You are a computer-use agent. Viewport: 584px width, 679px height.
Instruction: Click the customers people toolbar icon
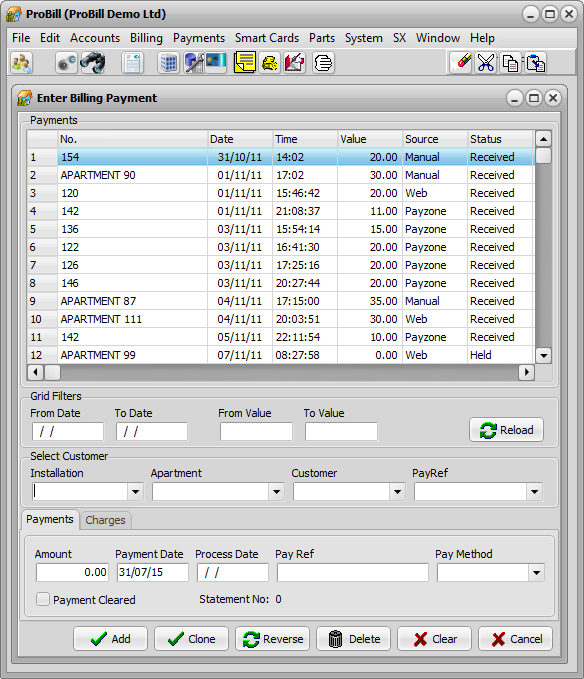click(22, 63)
